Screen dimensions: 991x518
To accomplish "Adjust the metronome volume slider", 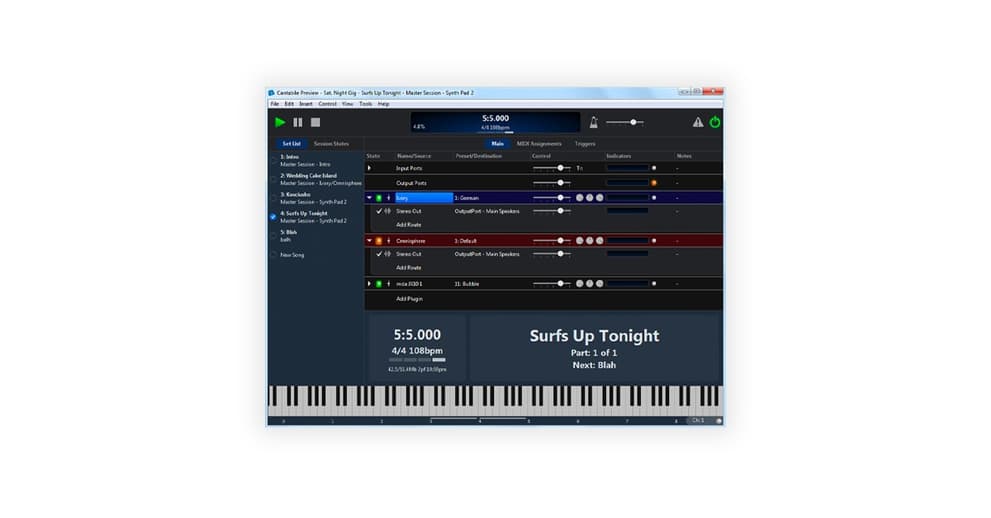I will (x=624, y=122).
